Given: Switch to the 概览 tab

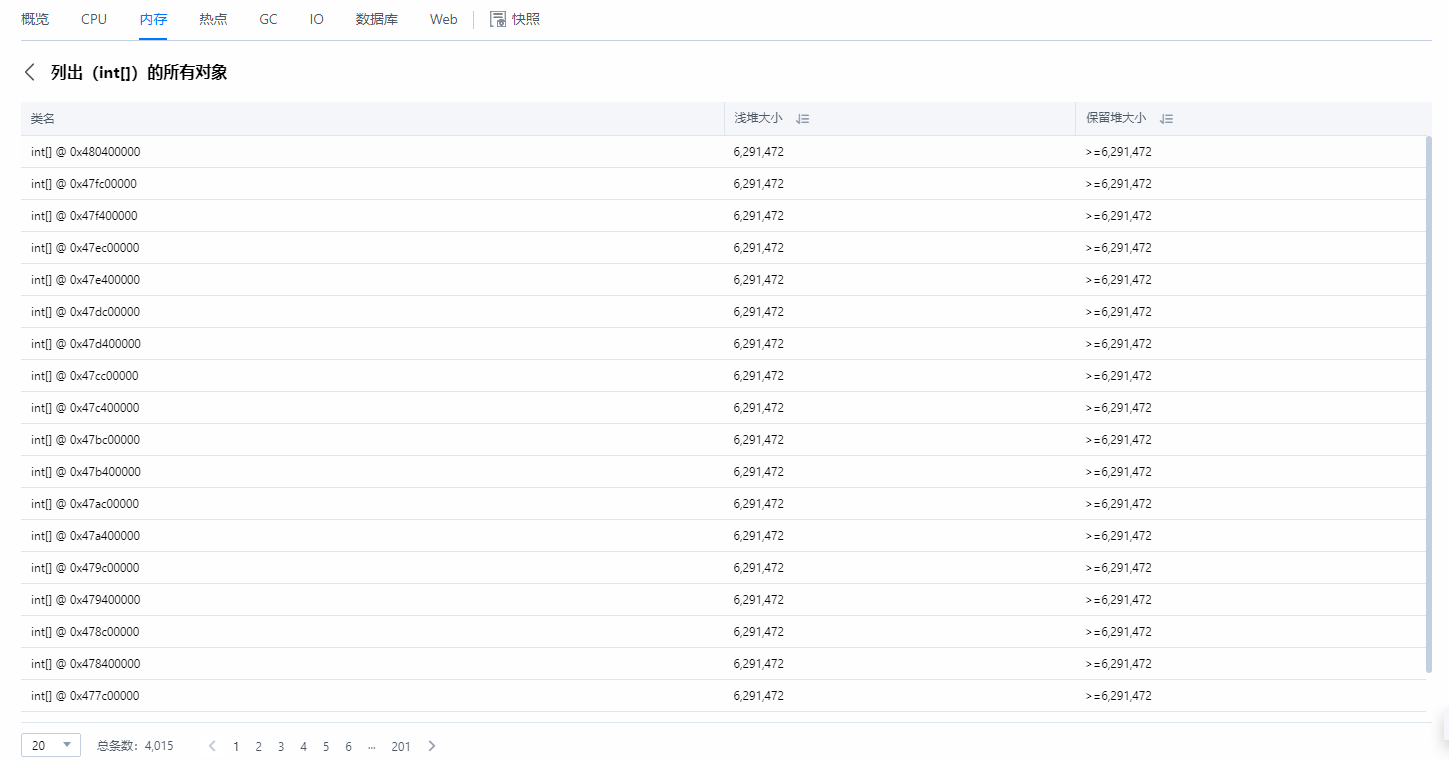Looking at the screenshot, I should coord(35,19).
